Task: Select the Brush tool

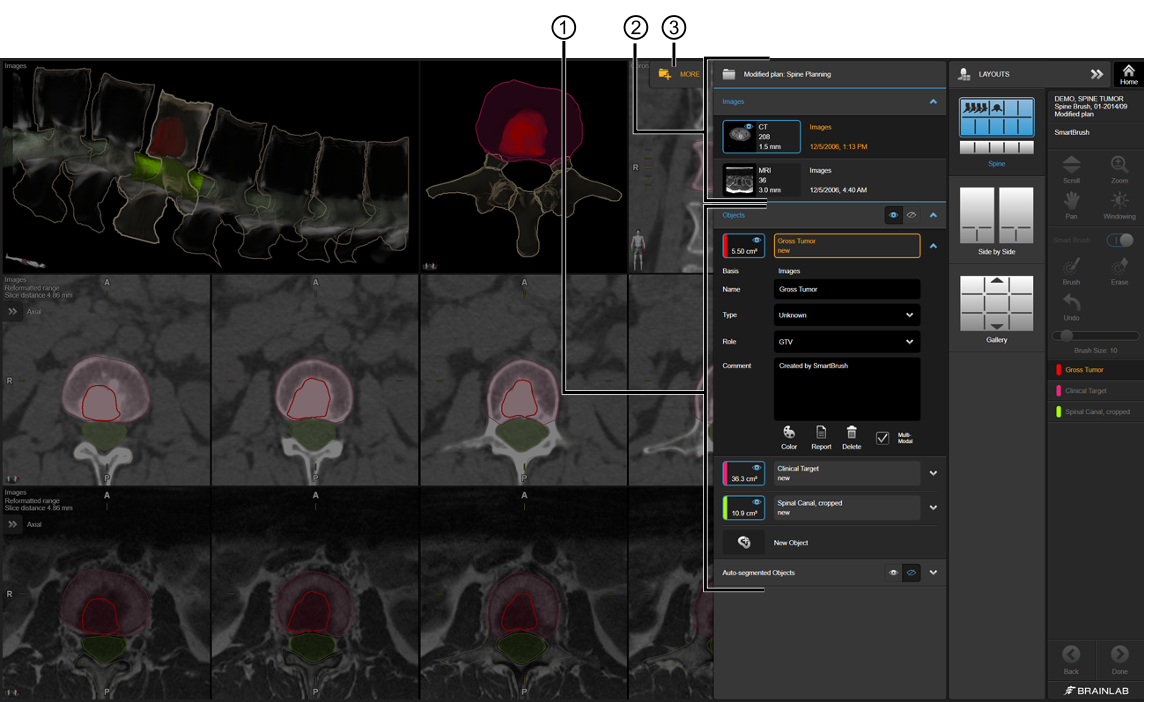Action: (1071, 271)
